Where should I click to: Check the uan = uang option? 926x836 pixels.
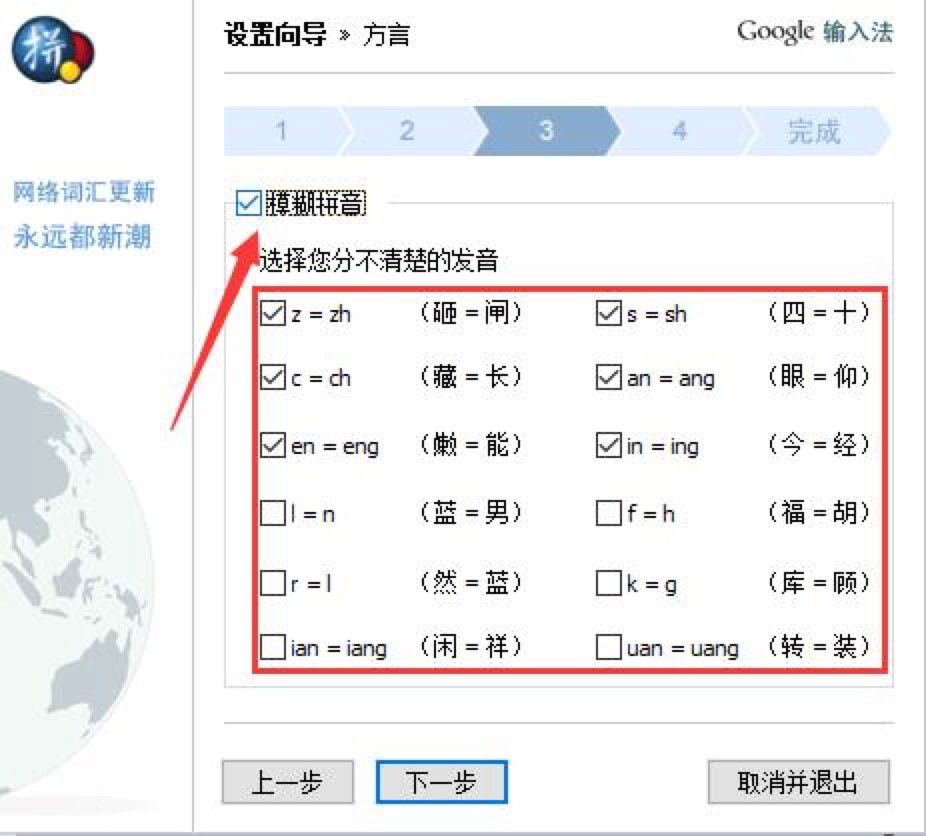click(607, 649)
